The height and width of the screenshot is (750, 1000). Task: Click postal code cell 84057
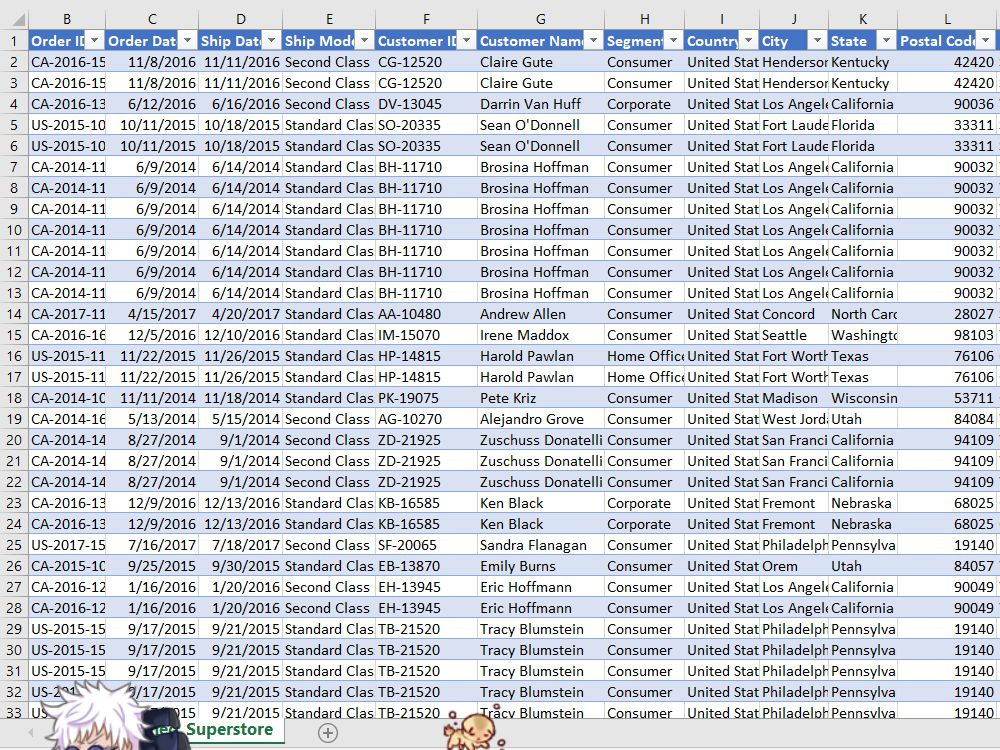coord(948,566)
